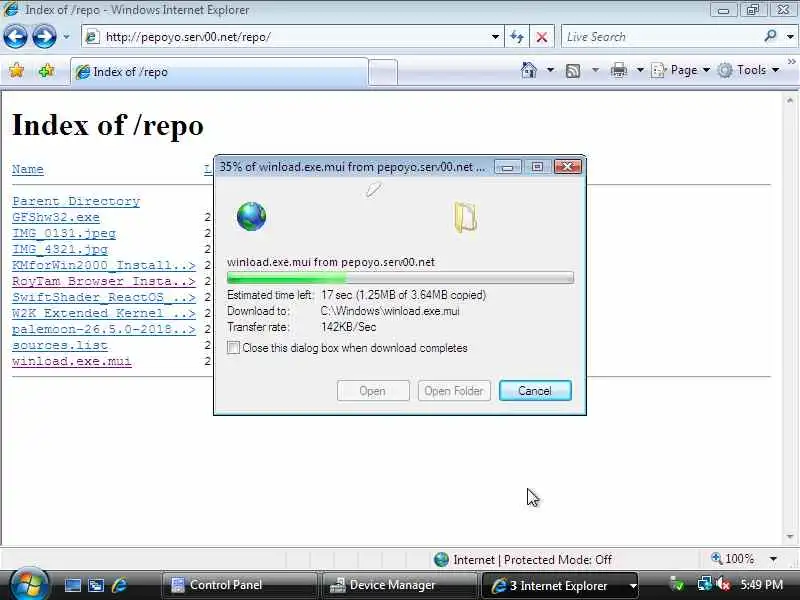The image size is (800, 600).
Task: Click the 5:49 PM system clock
Action: tap(762, 585)
